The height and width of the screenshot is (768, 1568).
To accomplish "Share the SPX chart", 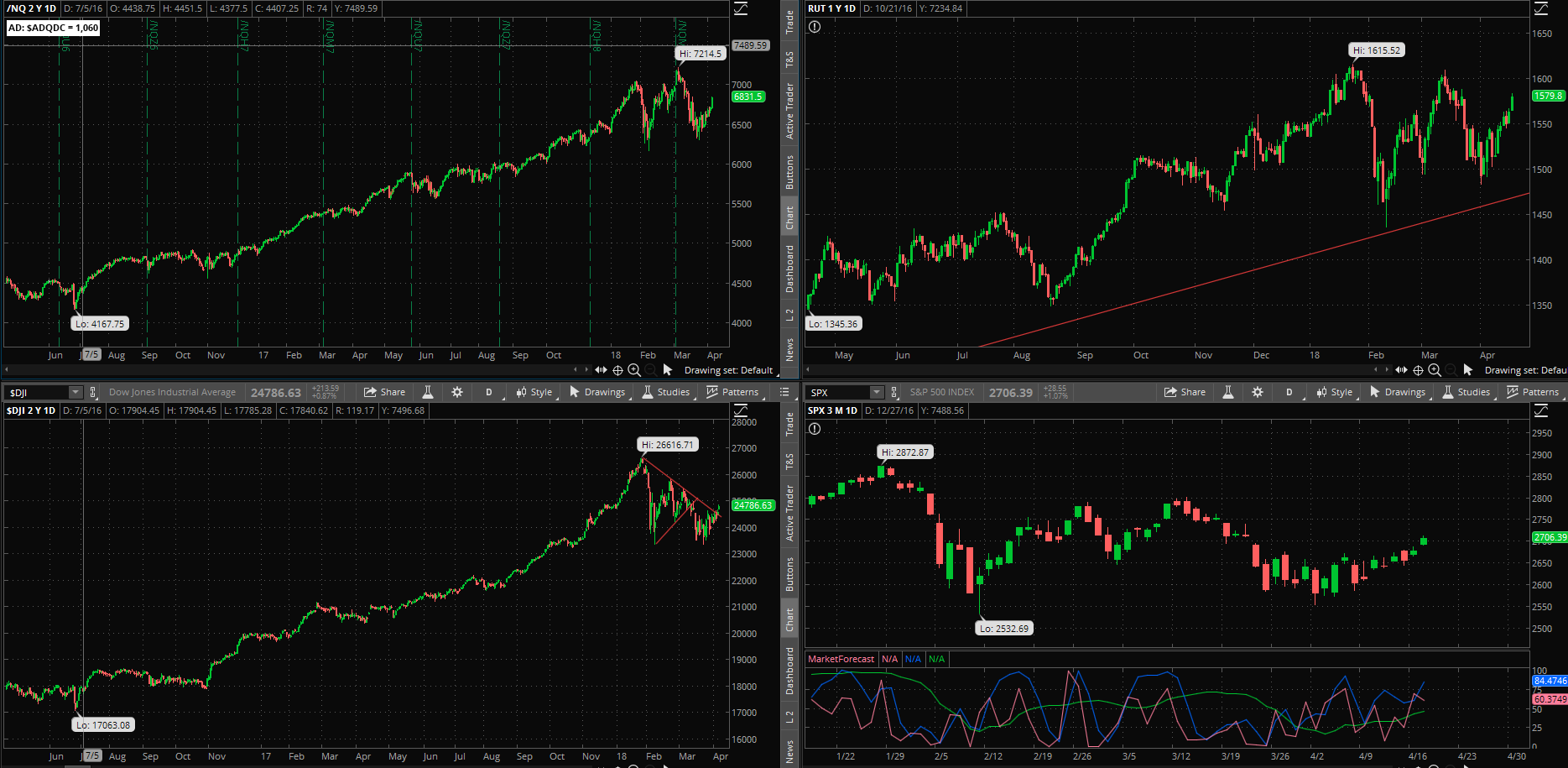I will click(x=1185, y=392).
